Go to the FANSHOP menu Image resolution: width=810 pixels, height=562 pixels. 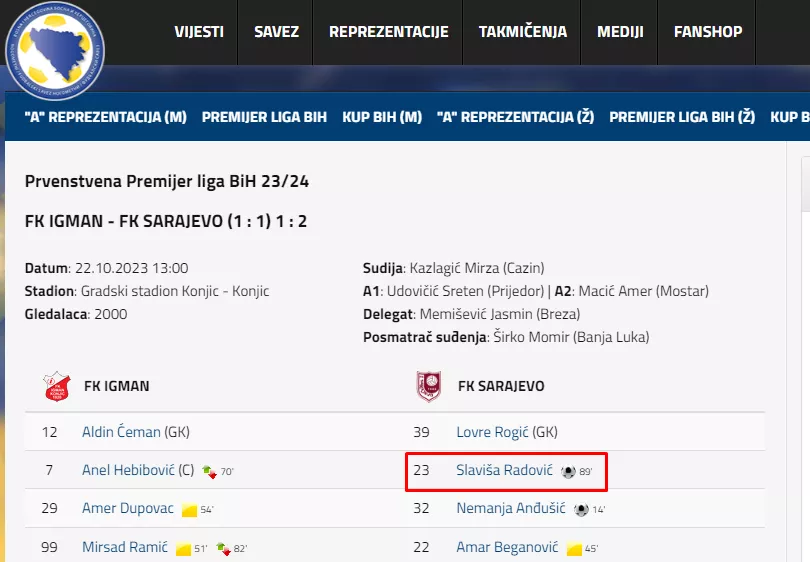[x=708, y=32]
